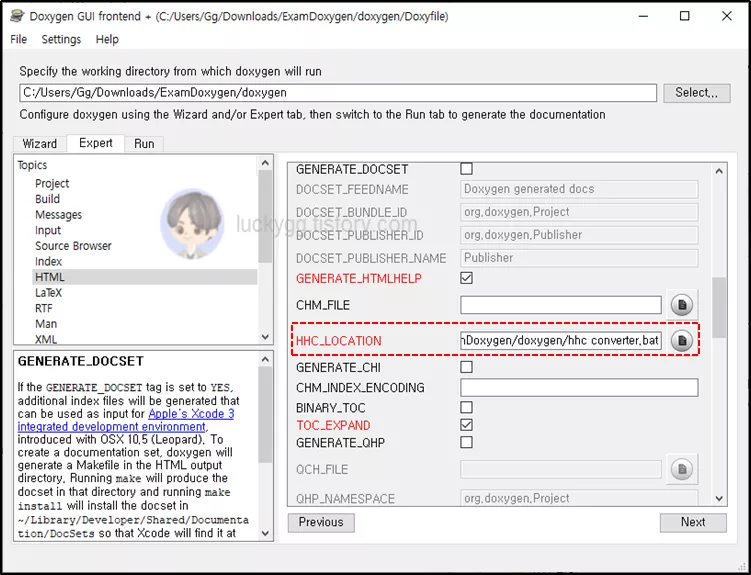The image size is (751, 575).
Task: Select the Index topic
Action: [48, 262]
